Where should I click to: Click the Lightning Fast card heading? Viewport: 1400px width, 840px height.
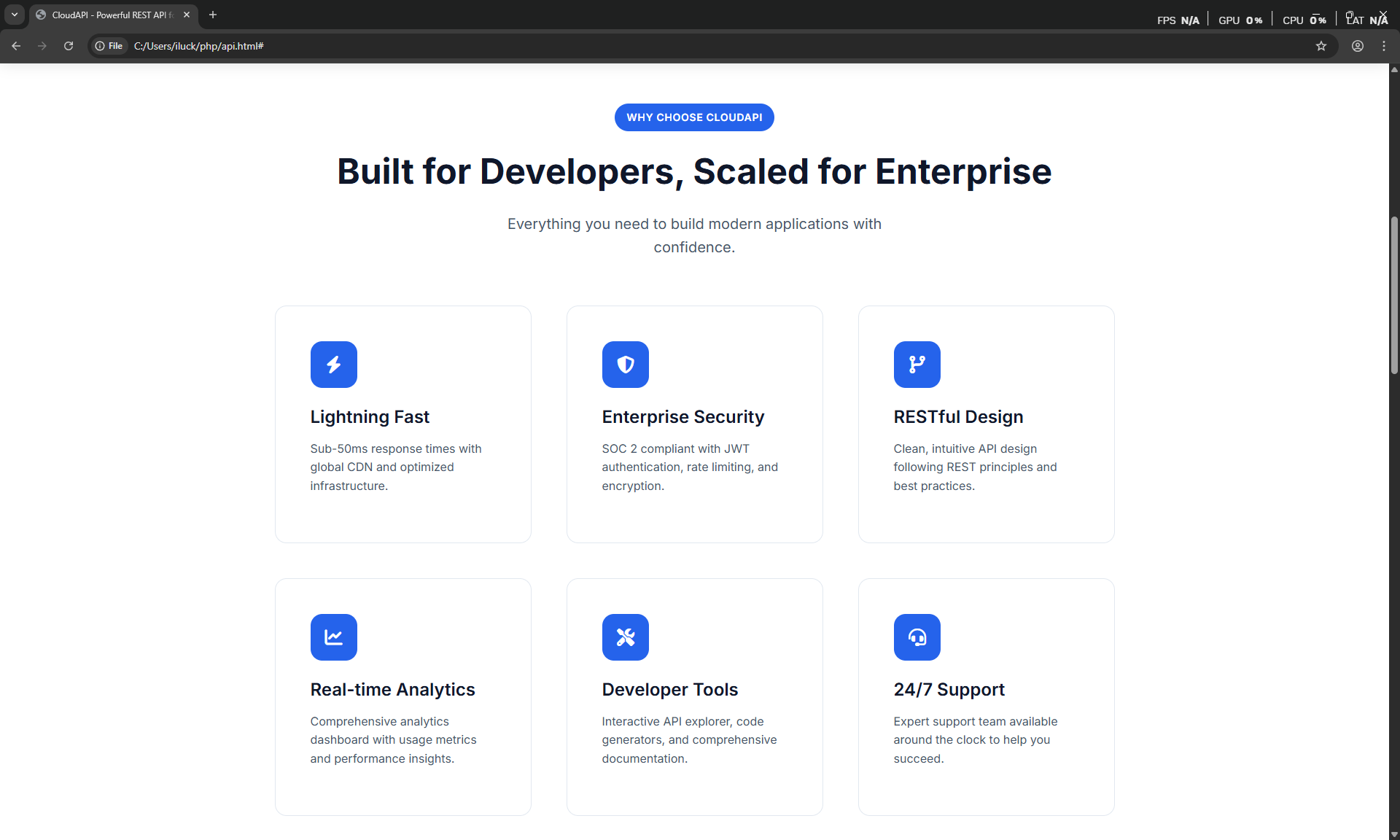point(370,417)
